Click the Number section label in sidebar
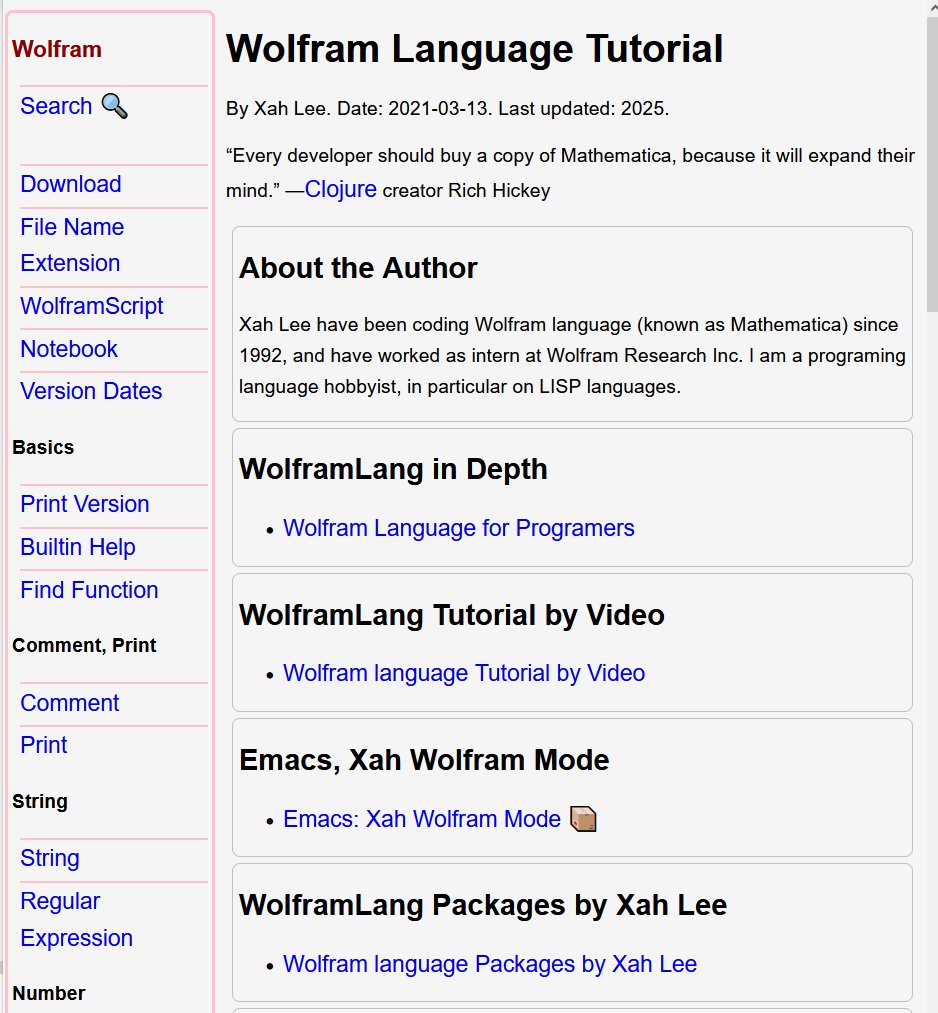This screenshot has height=1013, width=938. [x=48, y=993]
